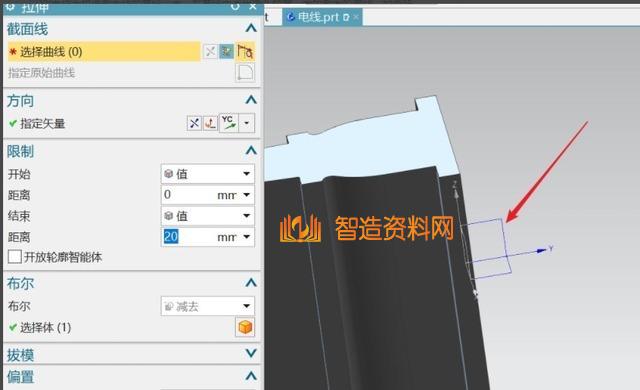Click the 指定原始曲线 icon
640x390 pixels.
pyautogui.click(x=245, y=73)
